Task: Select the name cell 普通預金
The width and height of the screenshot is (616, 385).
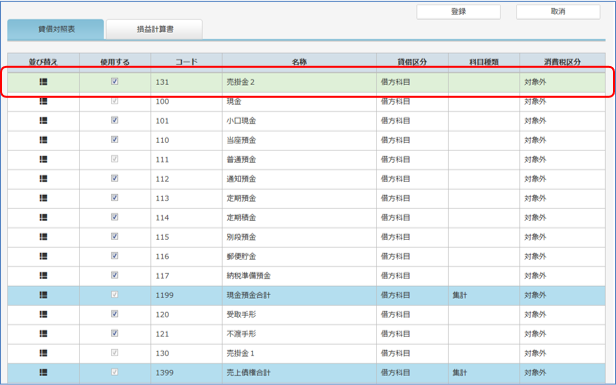Action: pos(299,160)
